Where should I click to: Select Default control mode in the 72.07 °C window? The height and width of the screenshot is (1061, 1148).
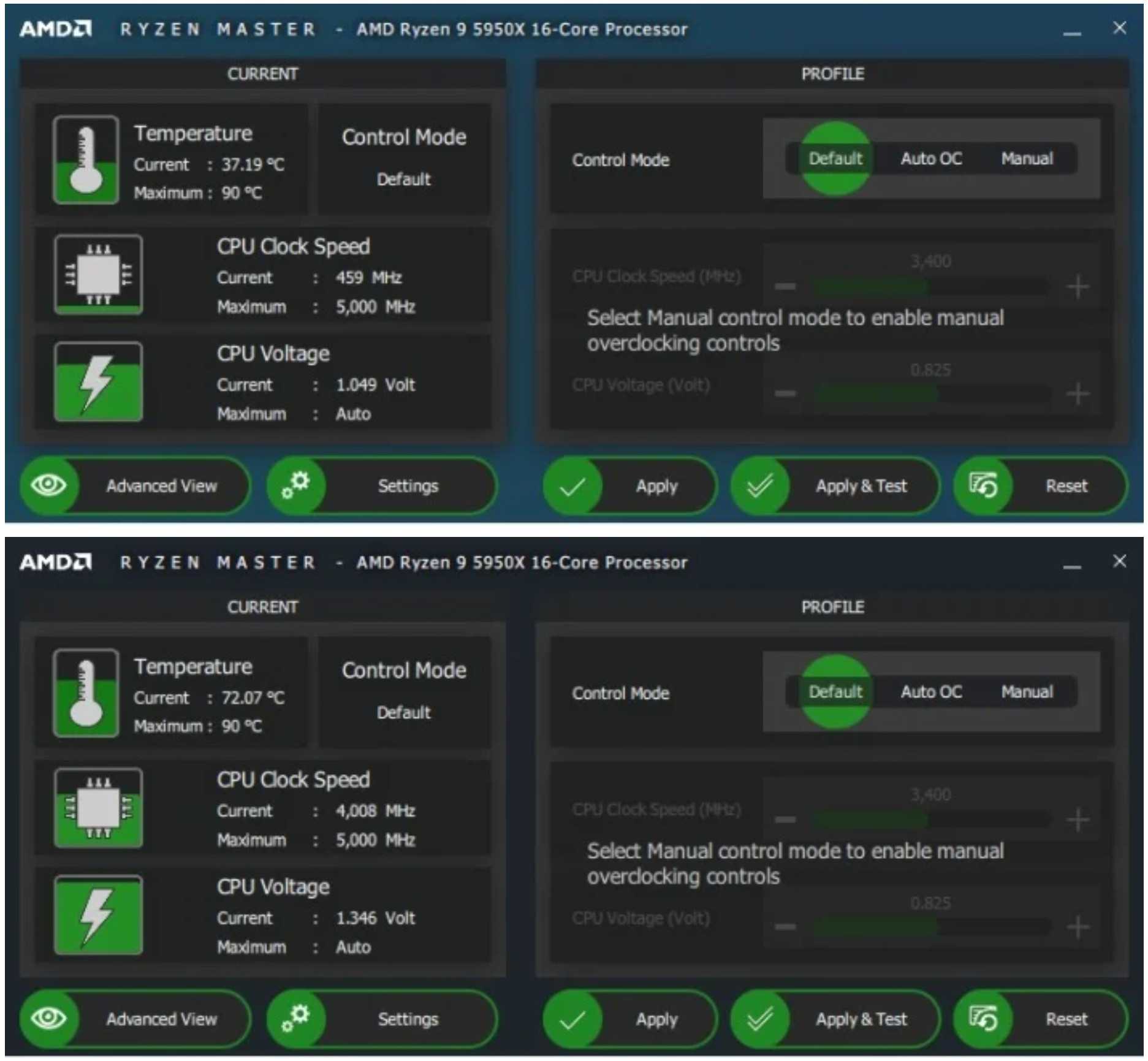(835, 692)
